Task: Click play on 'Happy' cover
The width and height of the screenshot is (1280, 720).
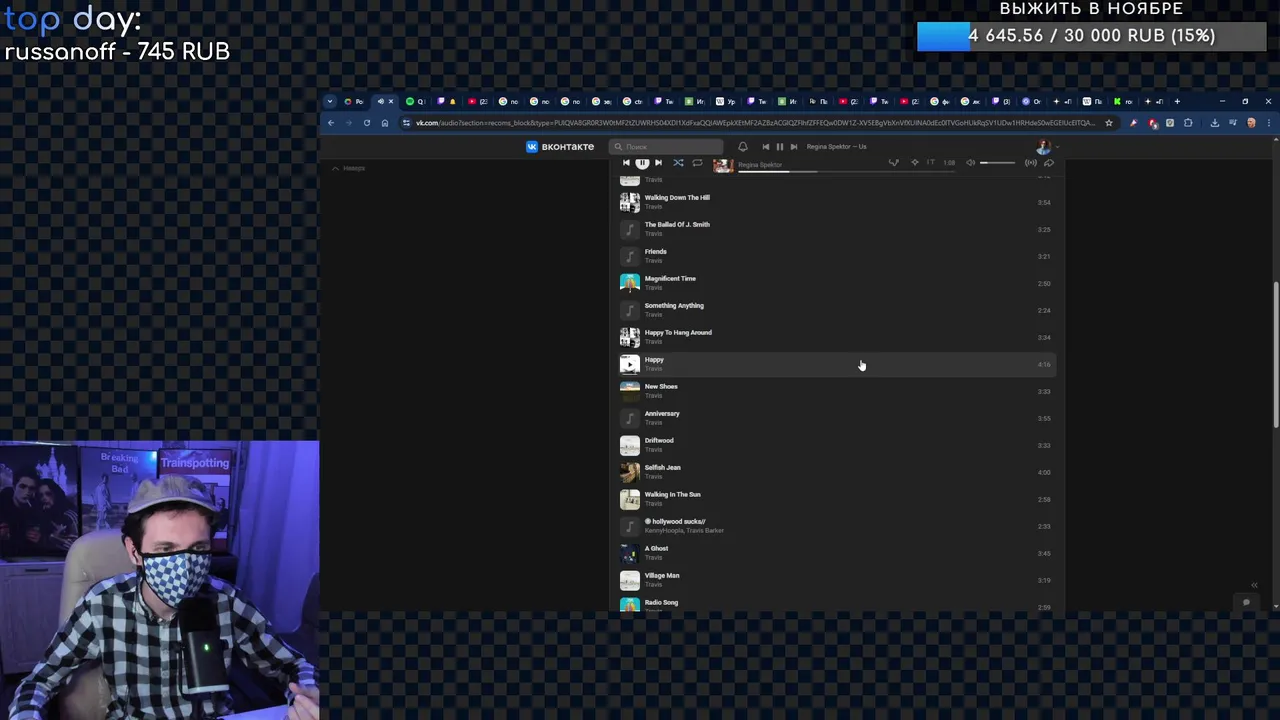Action: [x=630, y=364]
